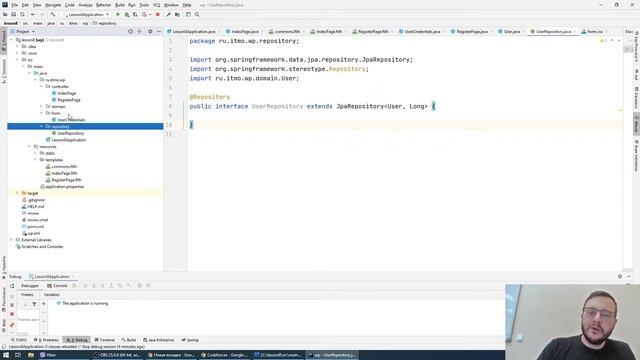Hide the Project panel with the minus icon

tap(159, 31)
